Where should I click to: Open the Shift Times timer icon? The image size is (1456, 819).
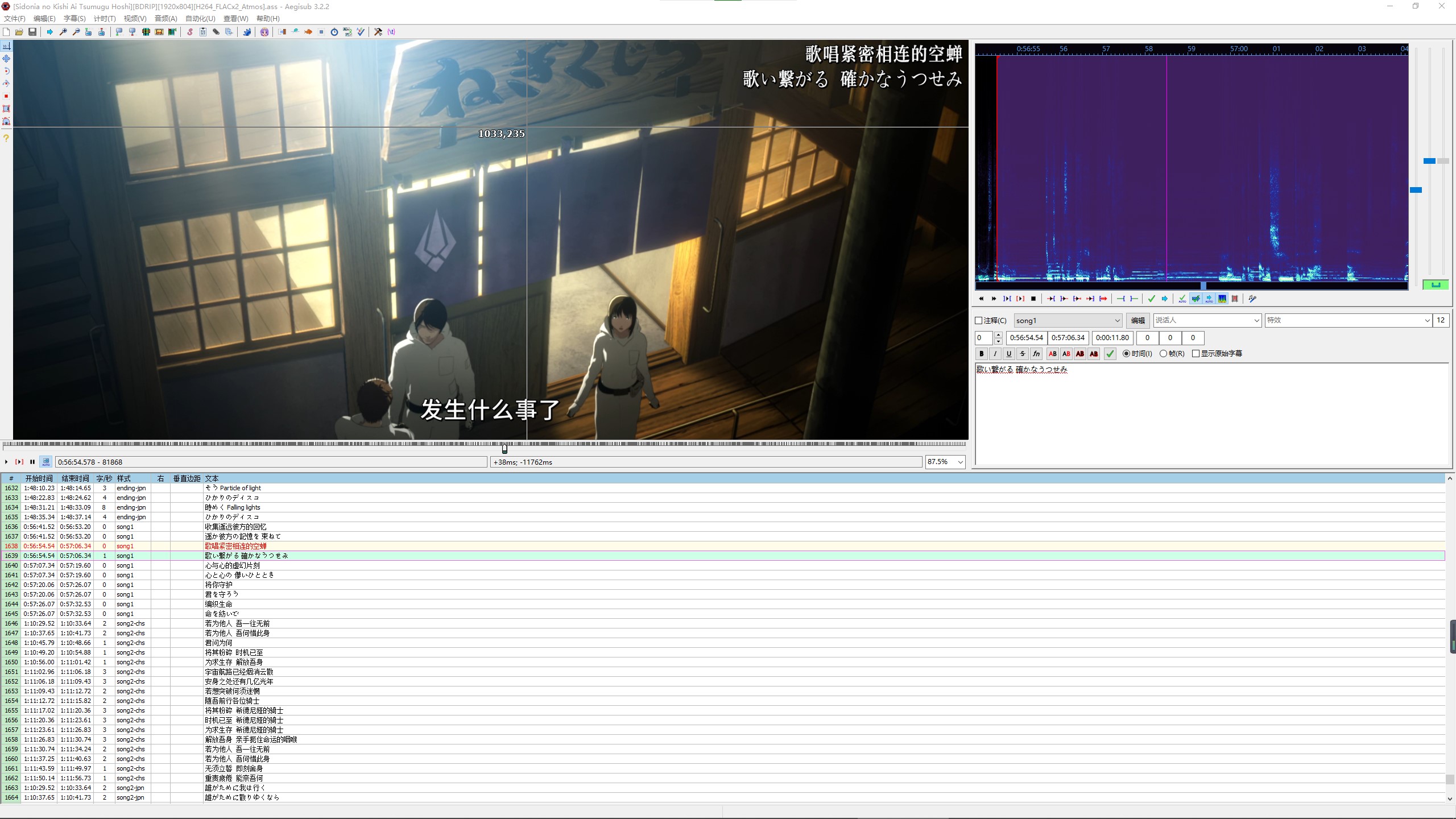tap(334, 32)
